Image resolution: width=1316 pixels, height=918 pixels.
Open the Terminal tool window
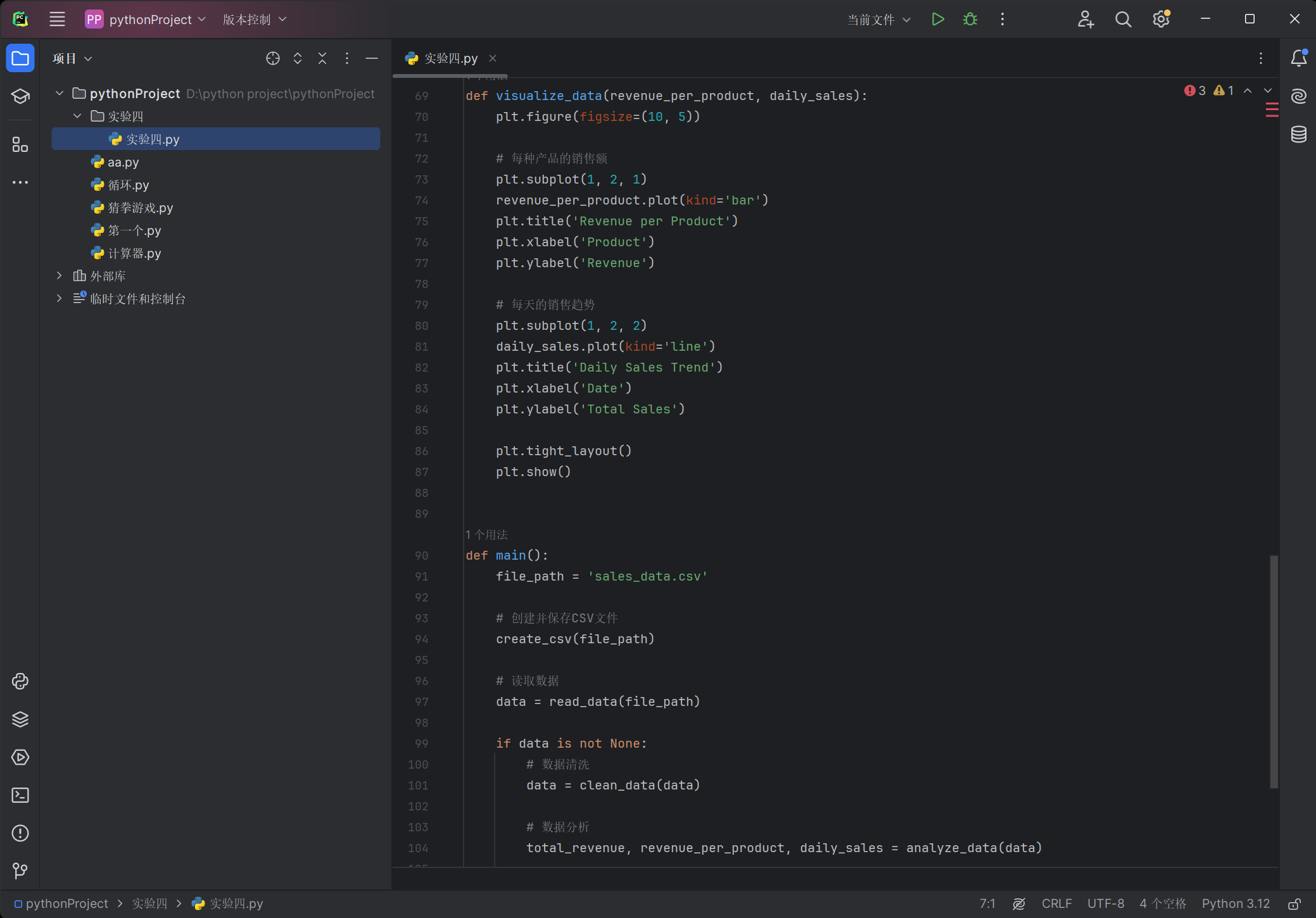[20, 795]
